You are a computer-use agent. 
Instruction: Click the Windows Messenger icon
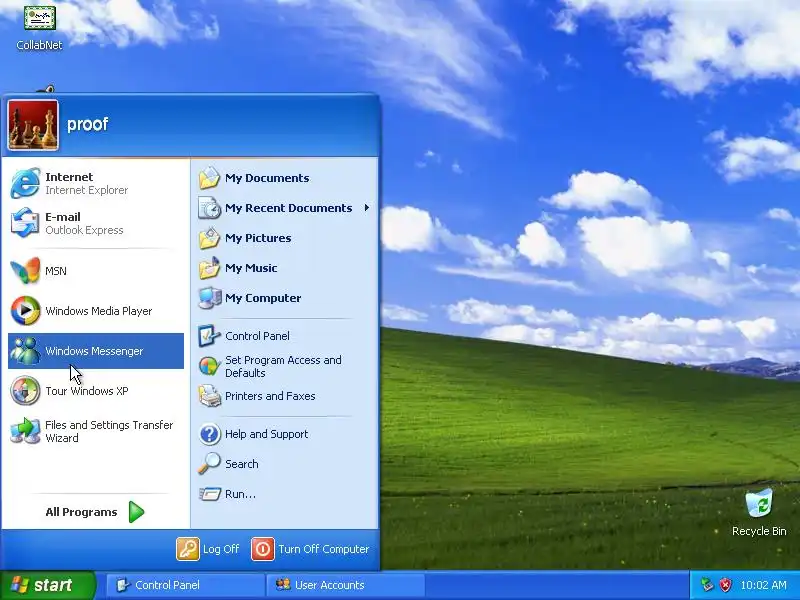point(25,351)
